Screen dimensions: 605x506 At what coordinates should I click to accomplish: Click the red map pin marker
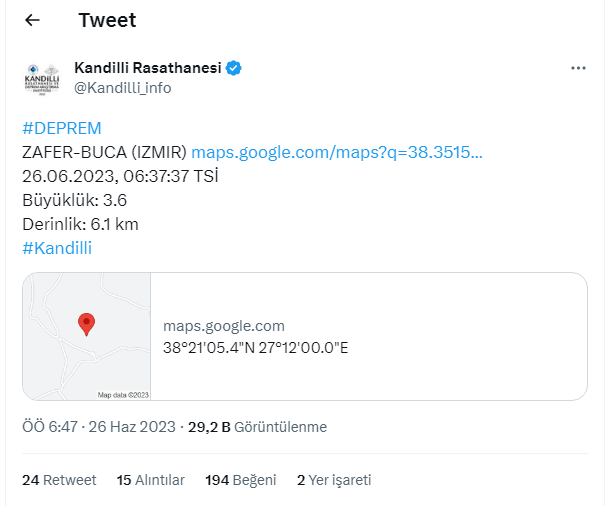tap(86, 323)
